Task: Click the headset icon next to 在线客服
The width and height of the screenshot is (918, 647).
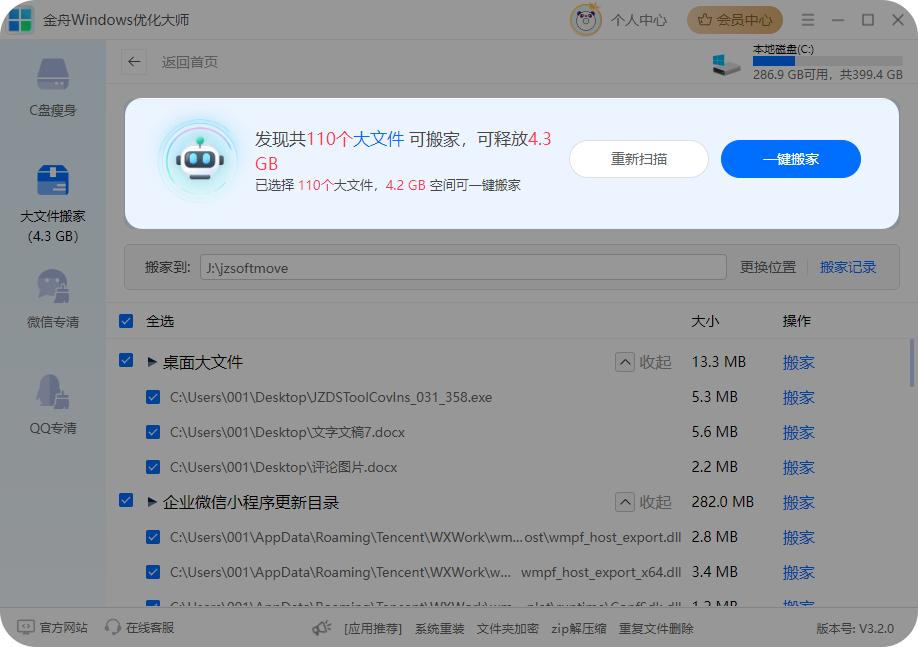Action: tap(112, 627)
